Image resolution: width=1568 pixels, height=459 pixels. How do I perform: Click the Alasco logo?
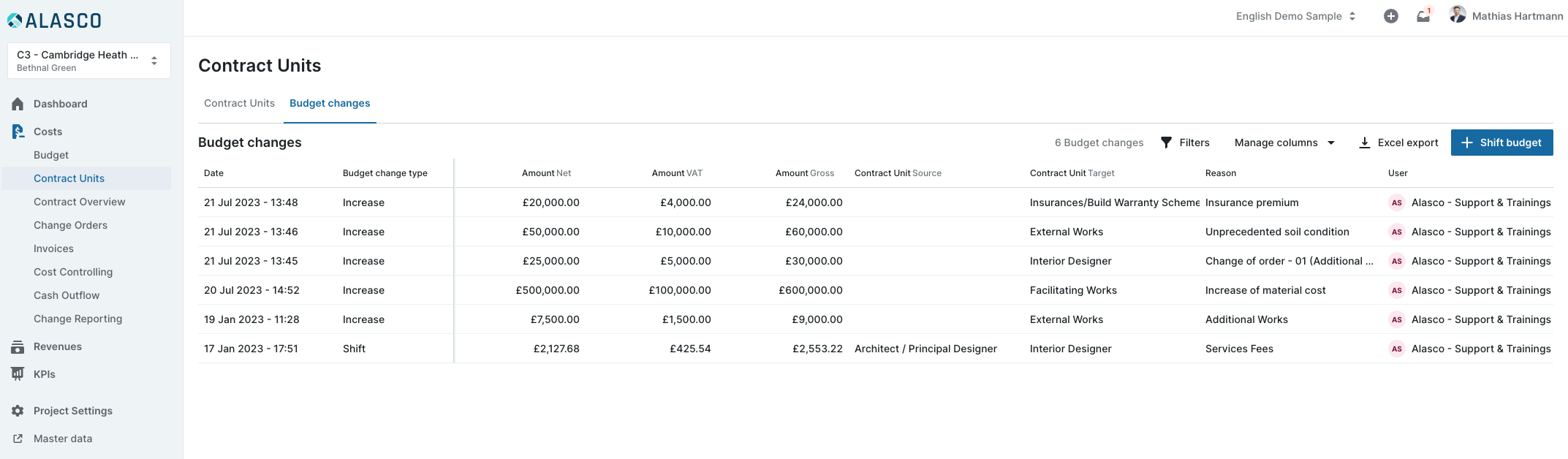tap(55, 20)
